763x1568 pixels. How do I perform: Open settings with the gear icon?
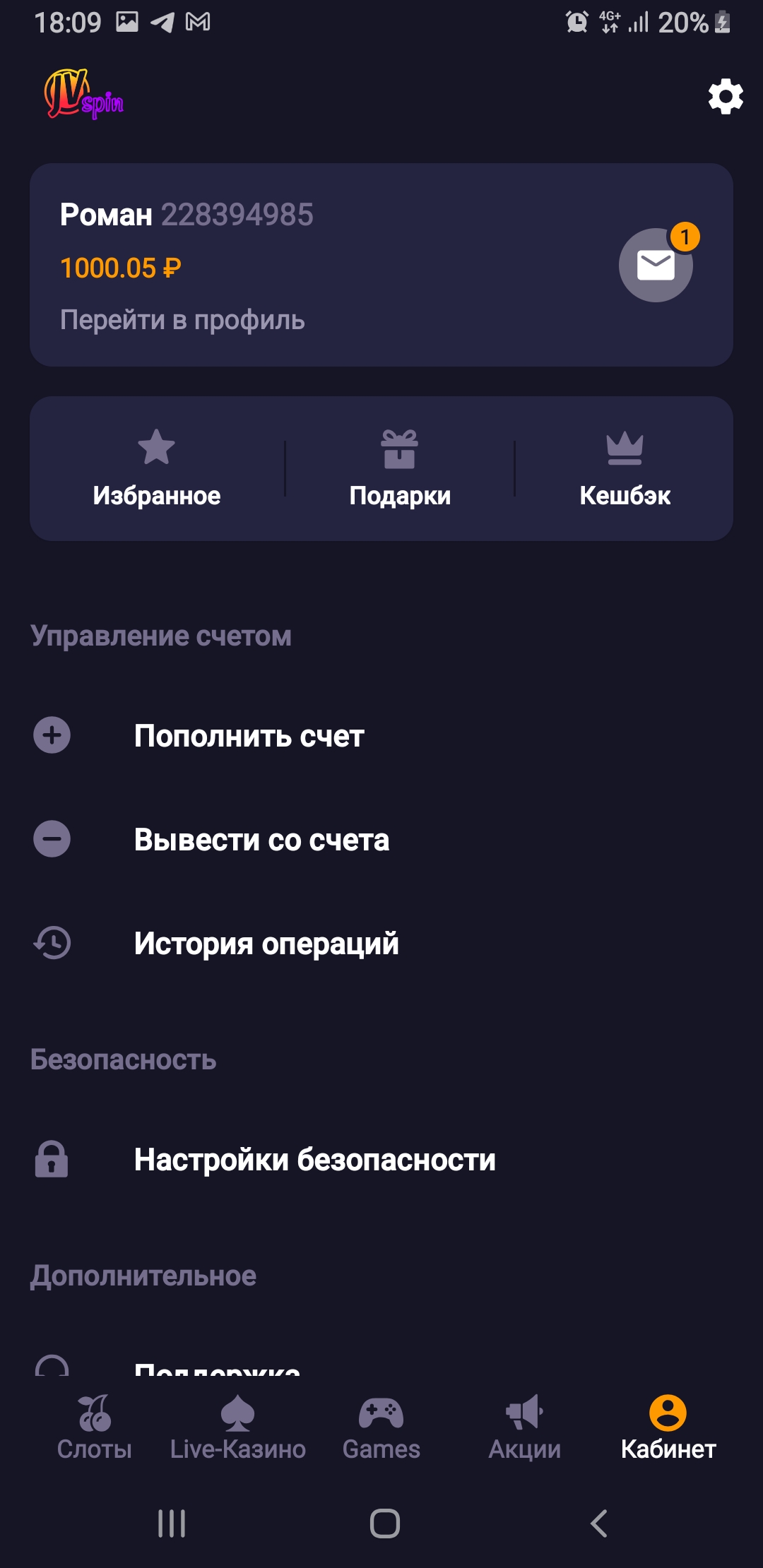point(726,97)
